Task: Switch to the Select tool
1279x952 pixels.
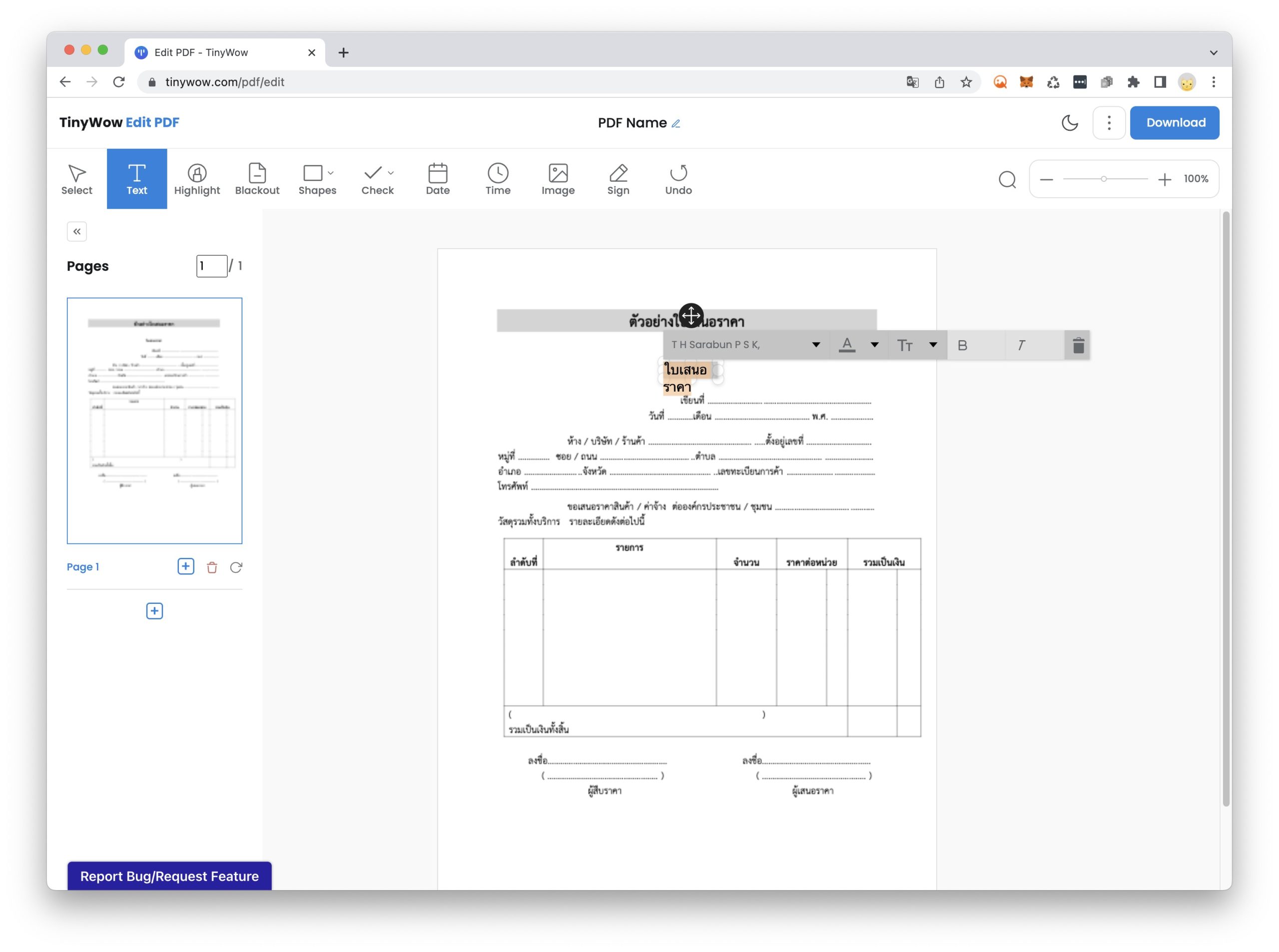Action: (76, 179)
